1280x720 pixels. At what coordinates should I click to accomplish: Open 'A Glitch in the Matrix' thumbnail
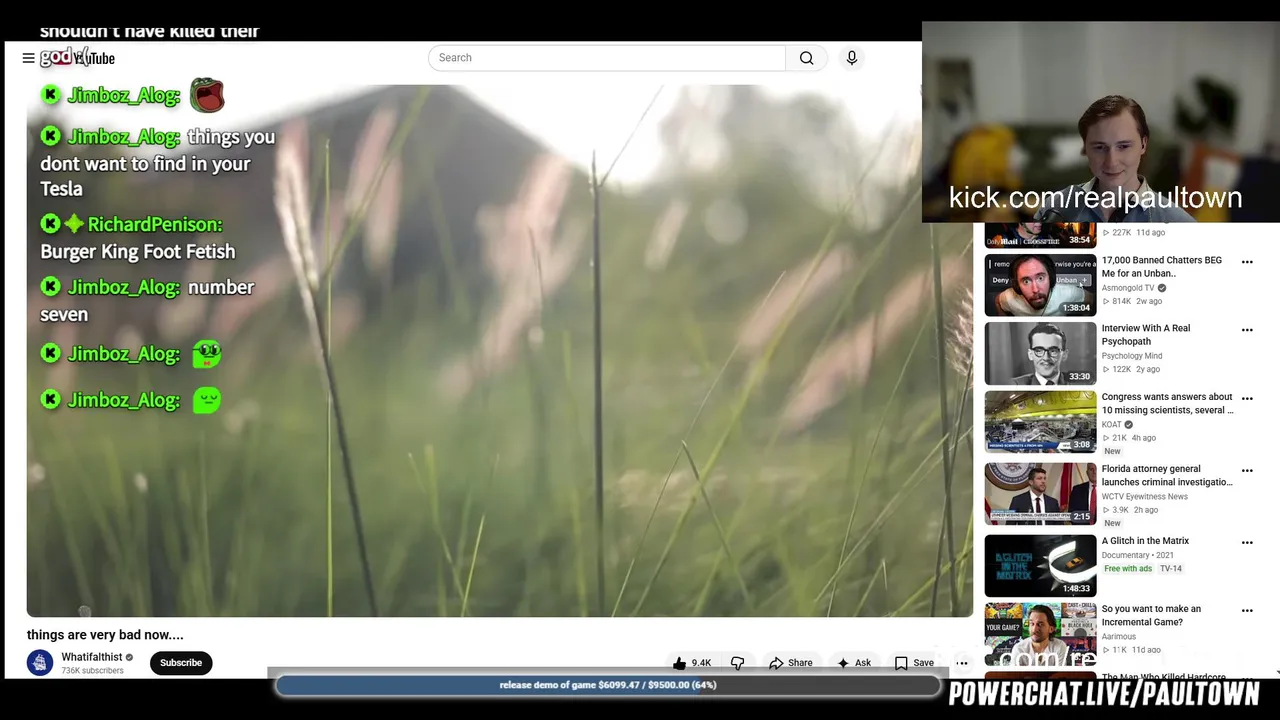[x=1040, y=566]
